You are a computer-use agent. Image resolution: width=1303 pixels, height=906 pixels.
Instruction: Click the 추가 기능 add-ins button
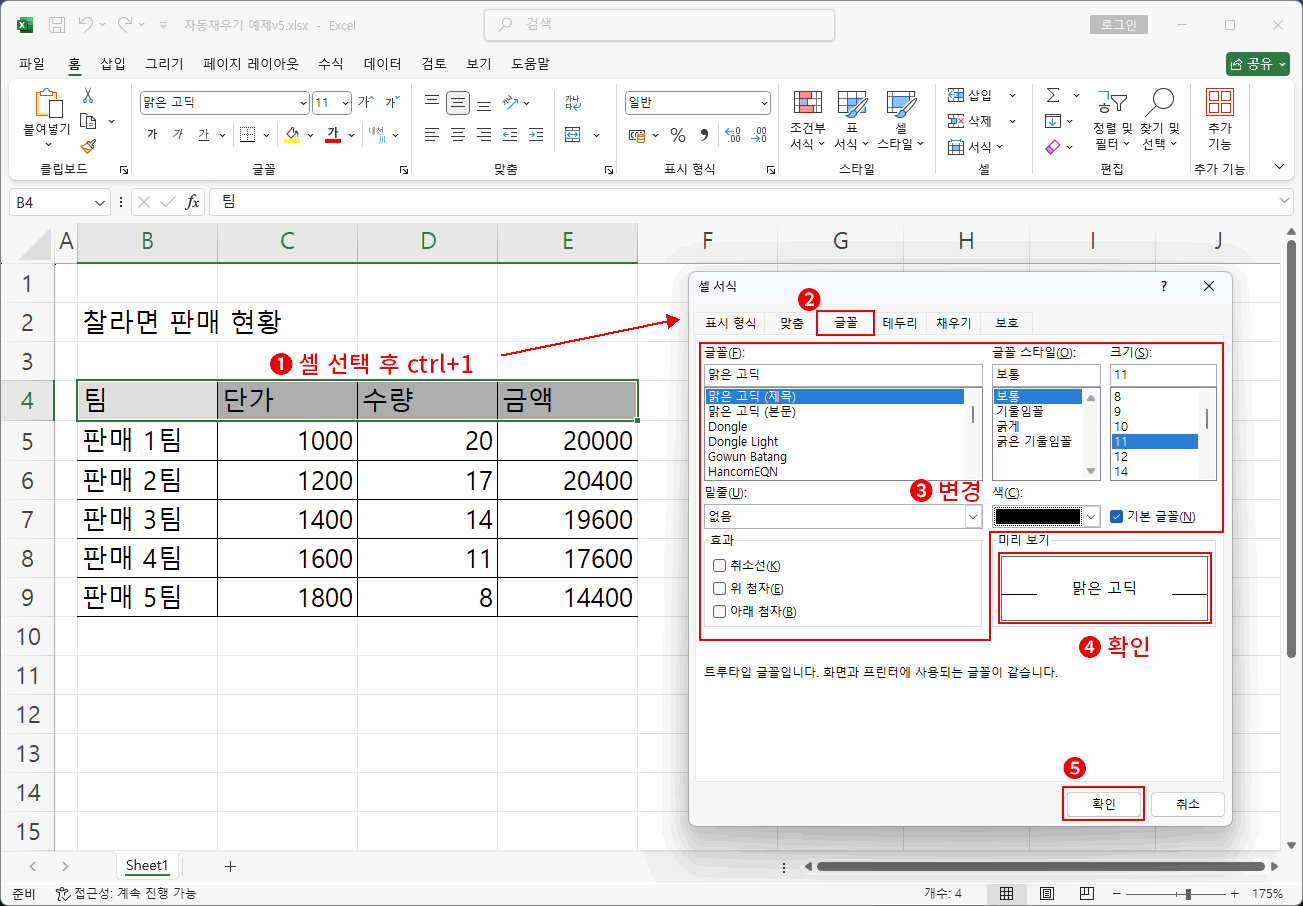click(x=1219, y=120)
